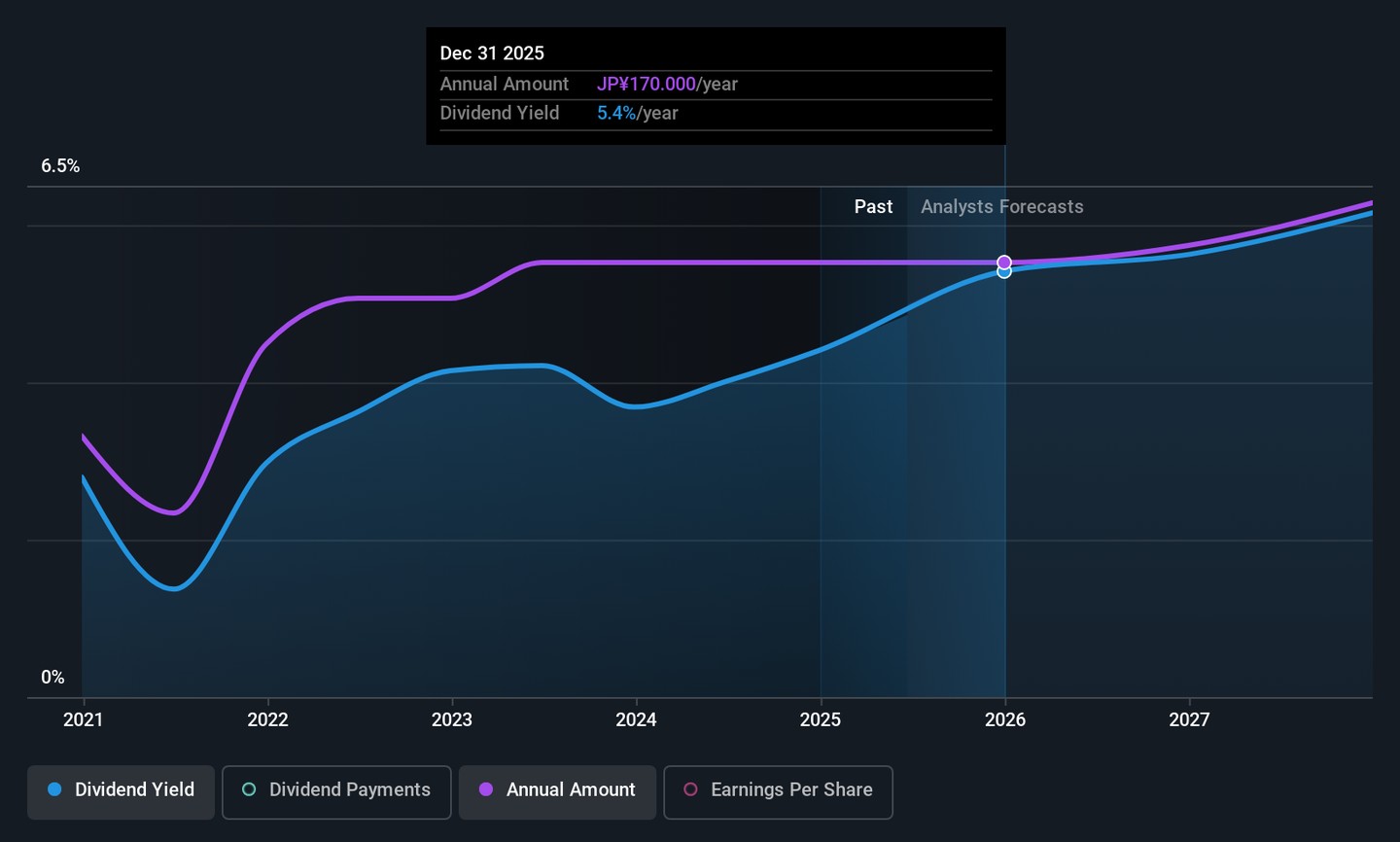
Task: Select the 2023 x-axis year label
Action: [451, 719]
